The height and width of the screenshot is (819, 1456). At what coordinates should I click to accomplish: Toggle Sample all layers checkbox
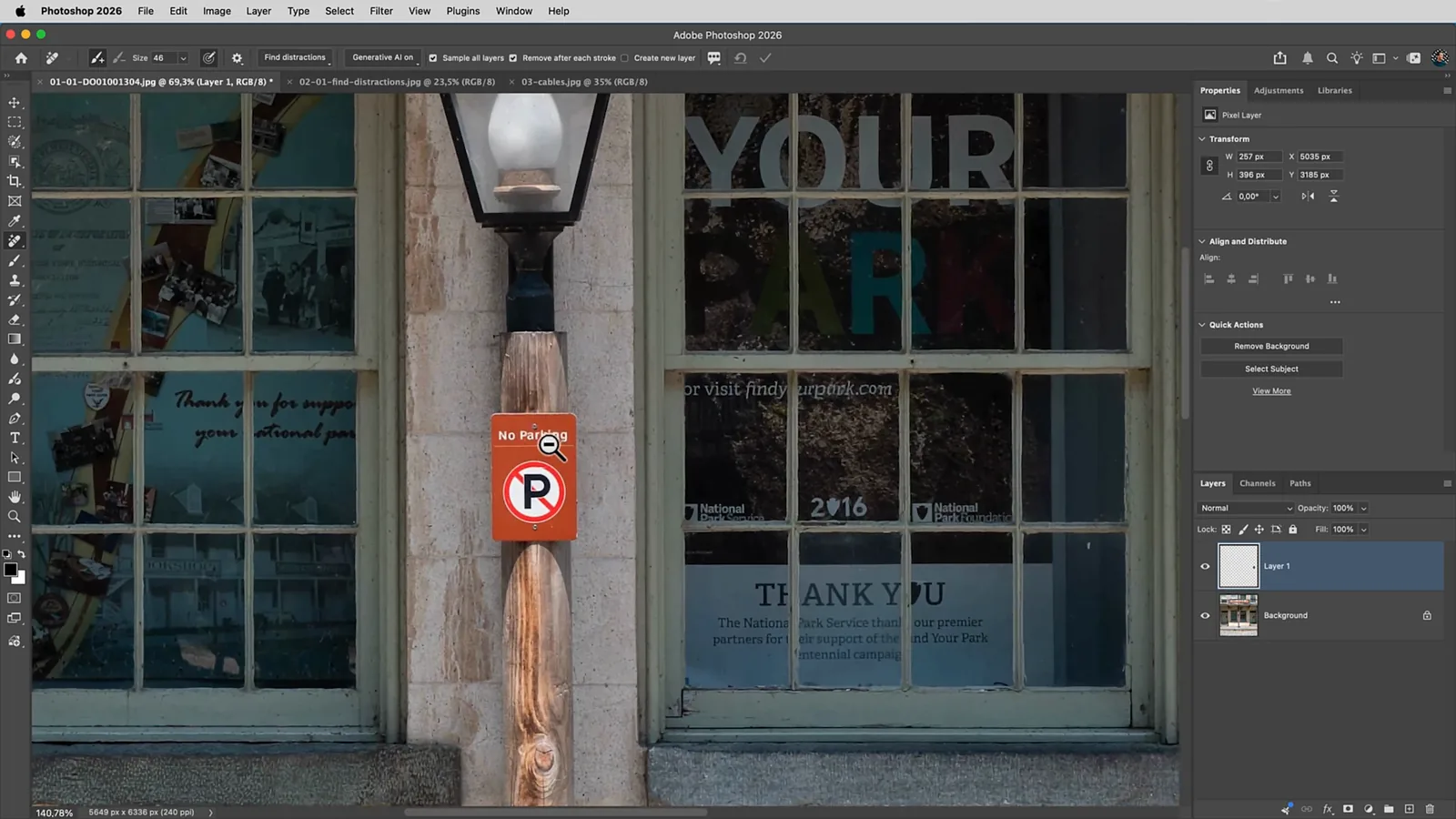click(433, 57)
